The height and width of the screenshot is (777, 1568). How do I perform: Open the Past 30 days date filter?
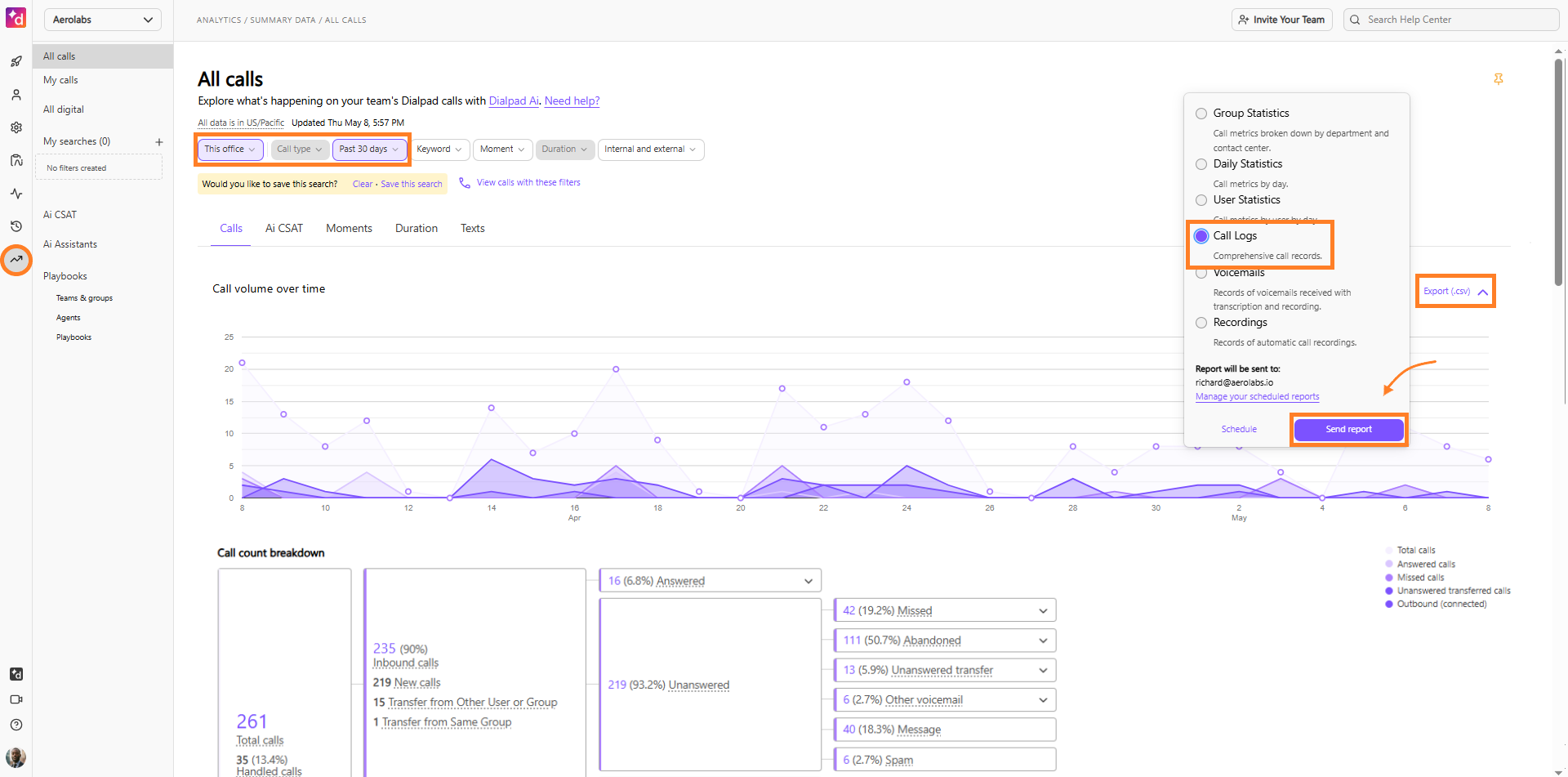pyautogui.click(x=369, y=150)
